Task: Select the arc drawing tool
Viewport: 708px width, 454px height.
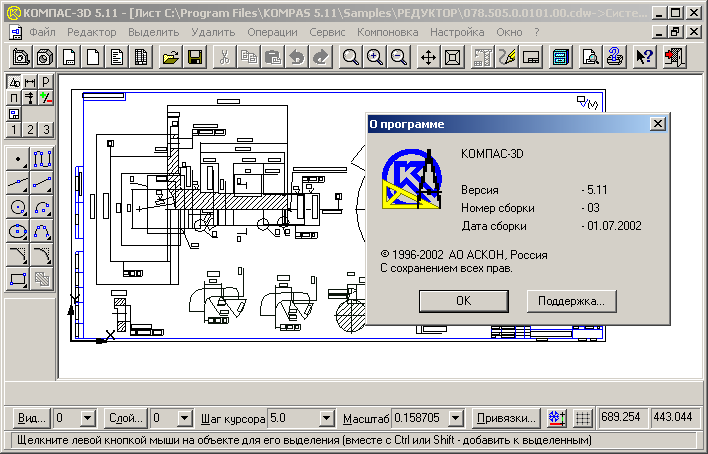Action: [42, 207]
